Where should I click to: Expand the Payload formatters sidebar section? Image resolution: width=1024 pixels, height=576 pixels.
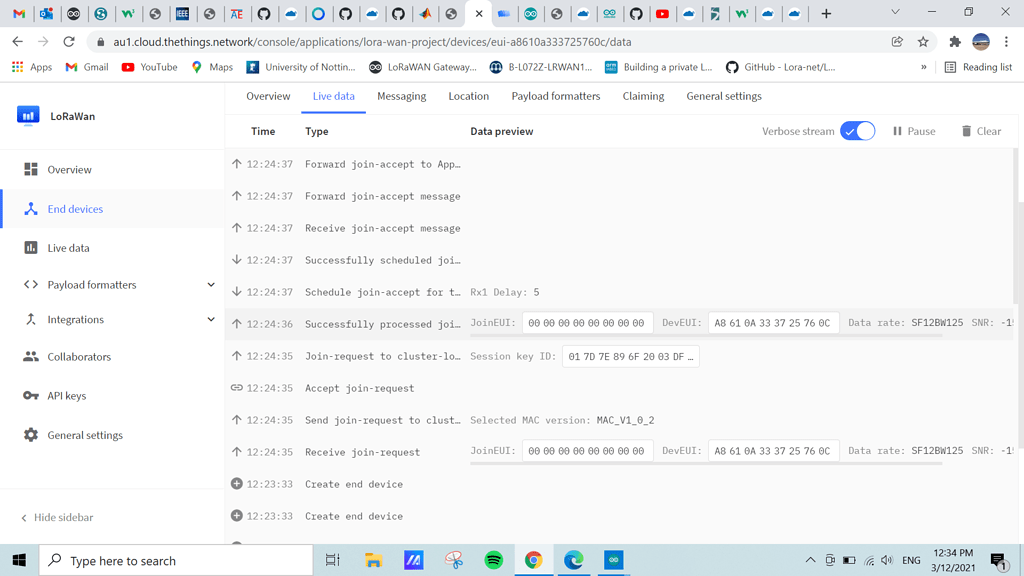point(210,284)
